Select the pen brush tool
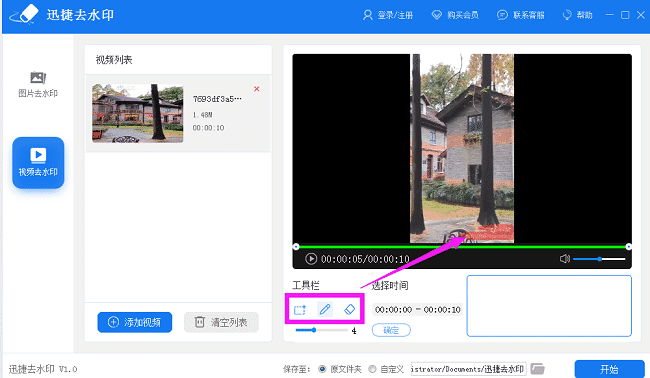Screen dimensions: 650x378 coord(325,309)
